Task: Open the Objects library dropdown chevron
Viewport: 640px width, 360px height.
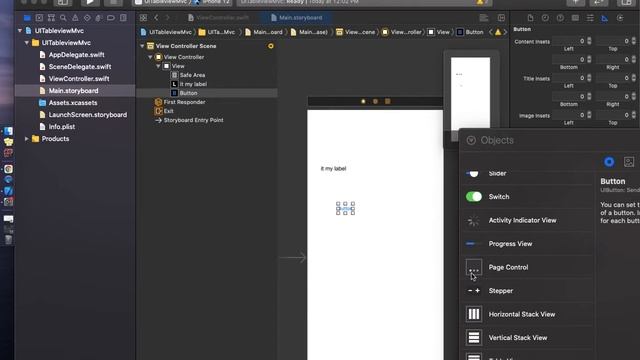Action: coord(471,140)
